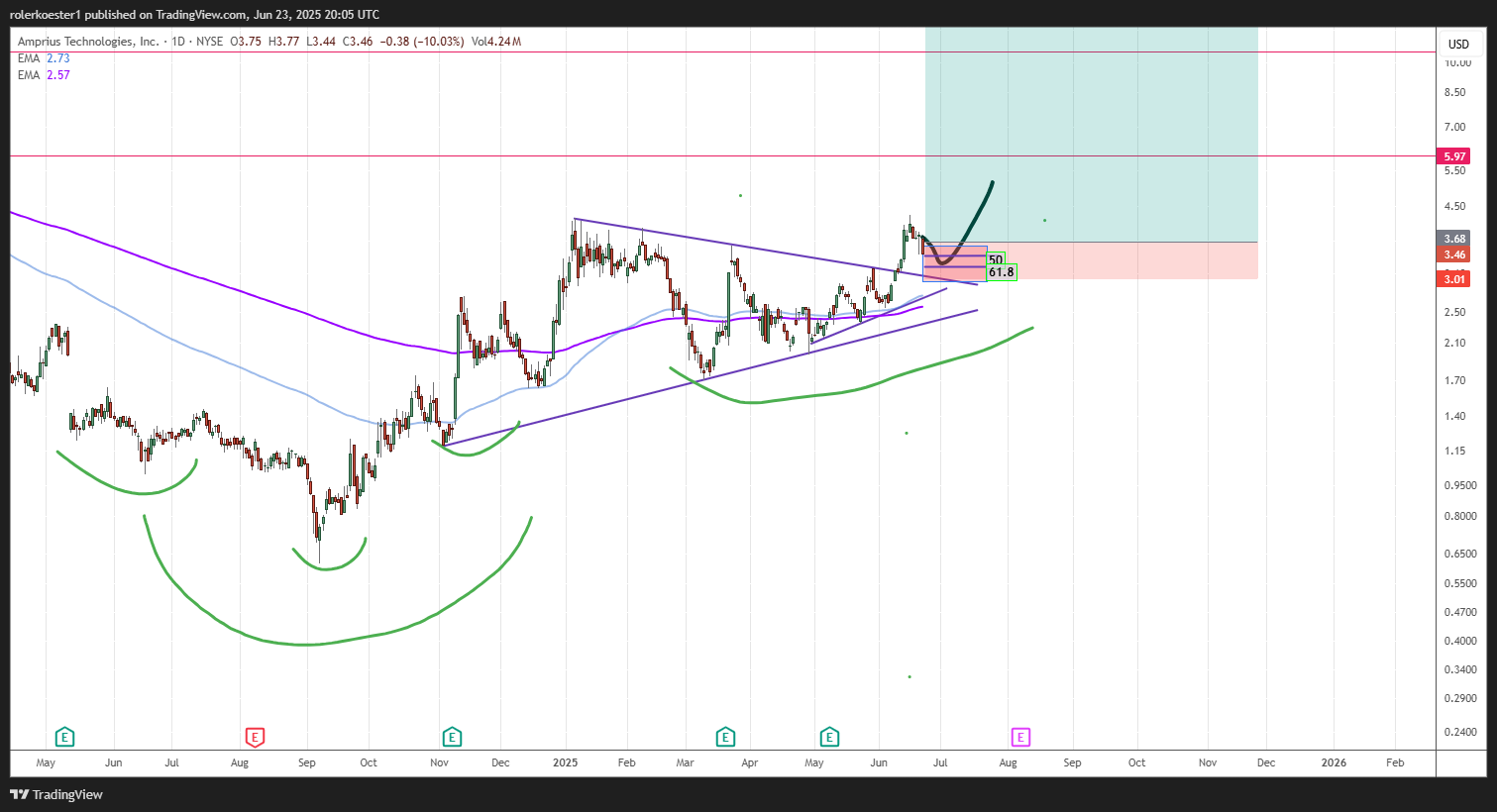Click the 0.2400 value on price axis
The width and height of the screenshot is (1497, 812).
tap(1460, 732)
